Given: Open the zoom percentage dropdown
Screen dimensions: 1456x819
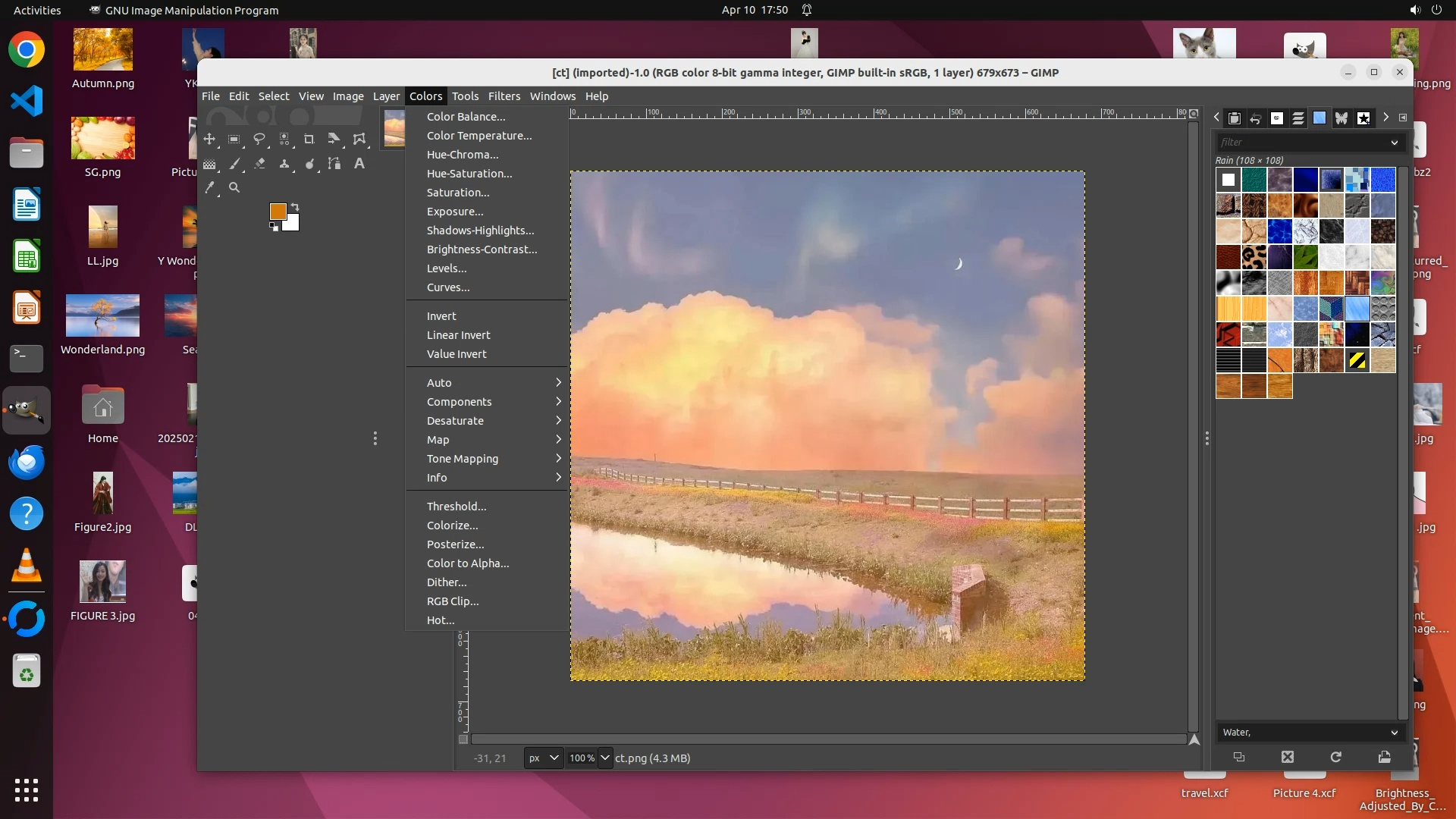Looking at the screenshot, I should 604,758.
